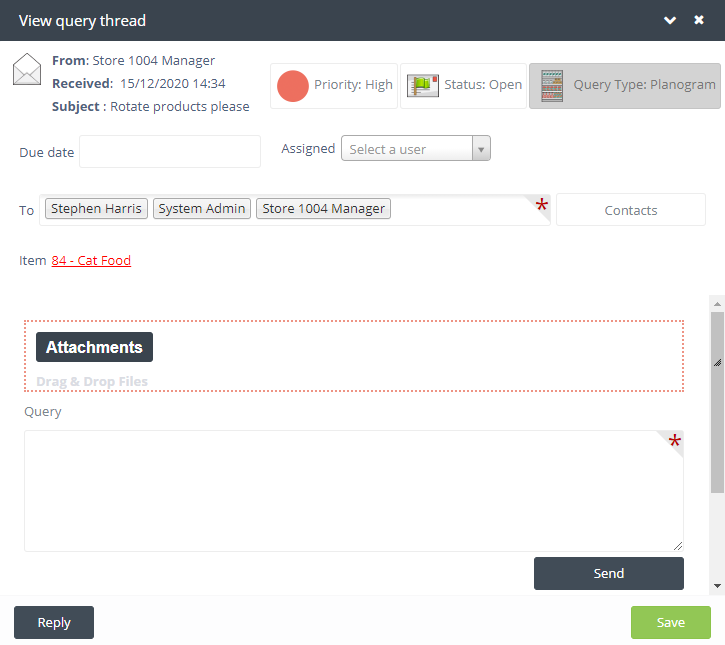Close the View query thread dialog
This screenshot has height=645, width=725.
(x=699, y=20)
